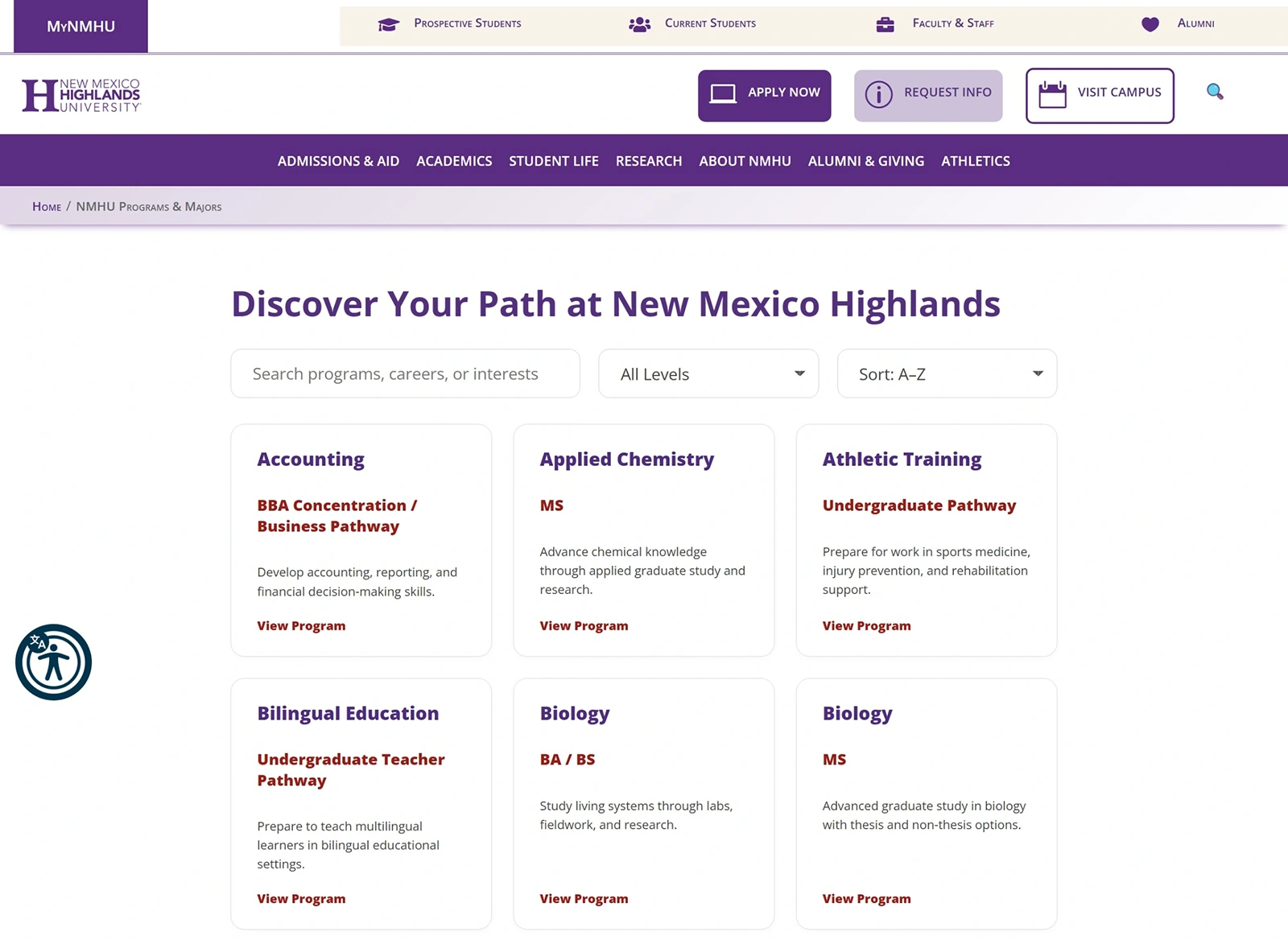Click the Biology title above BA / BS
The image size is (1288, 940).
(x=575, y=714)
